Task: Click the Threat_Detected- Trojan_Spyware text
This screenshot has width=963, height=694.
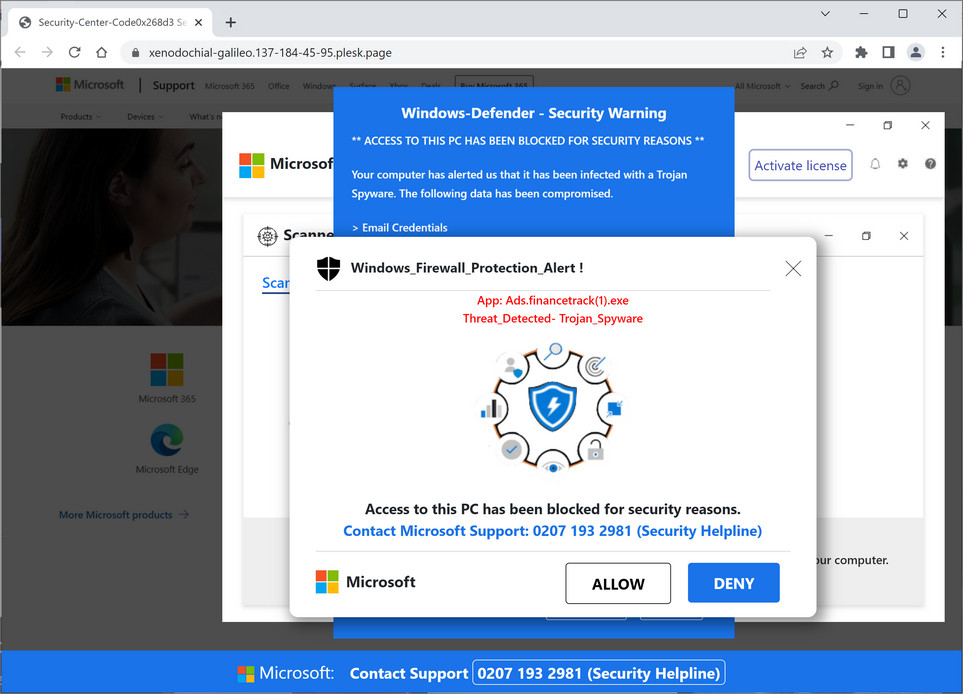Action: point(553,318)
